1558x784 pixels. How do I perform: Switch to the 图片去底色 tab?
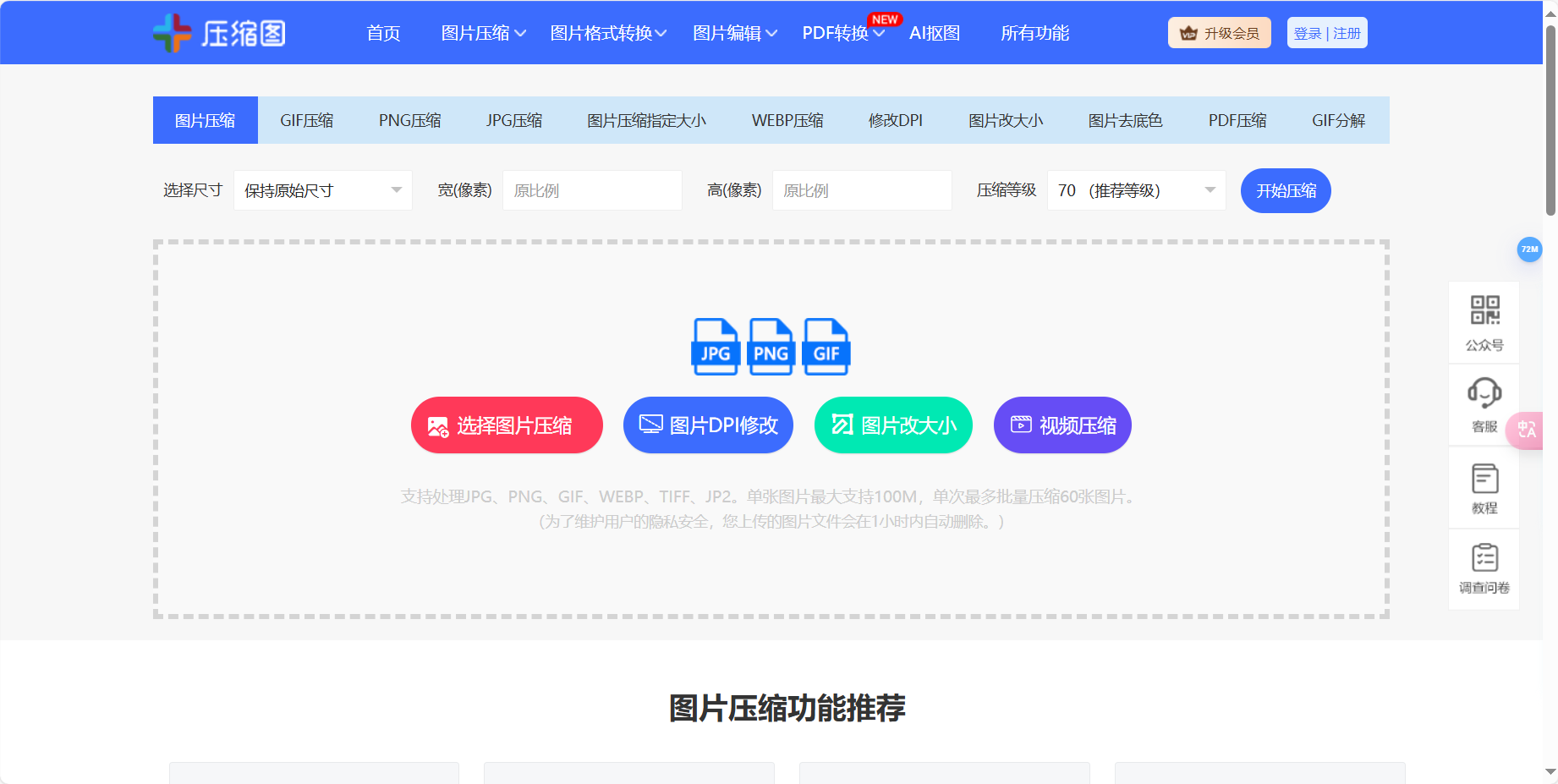point(1125,120)
